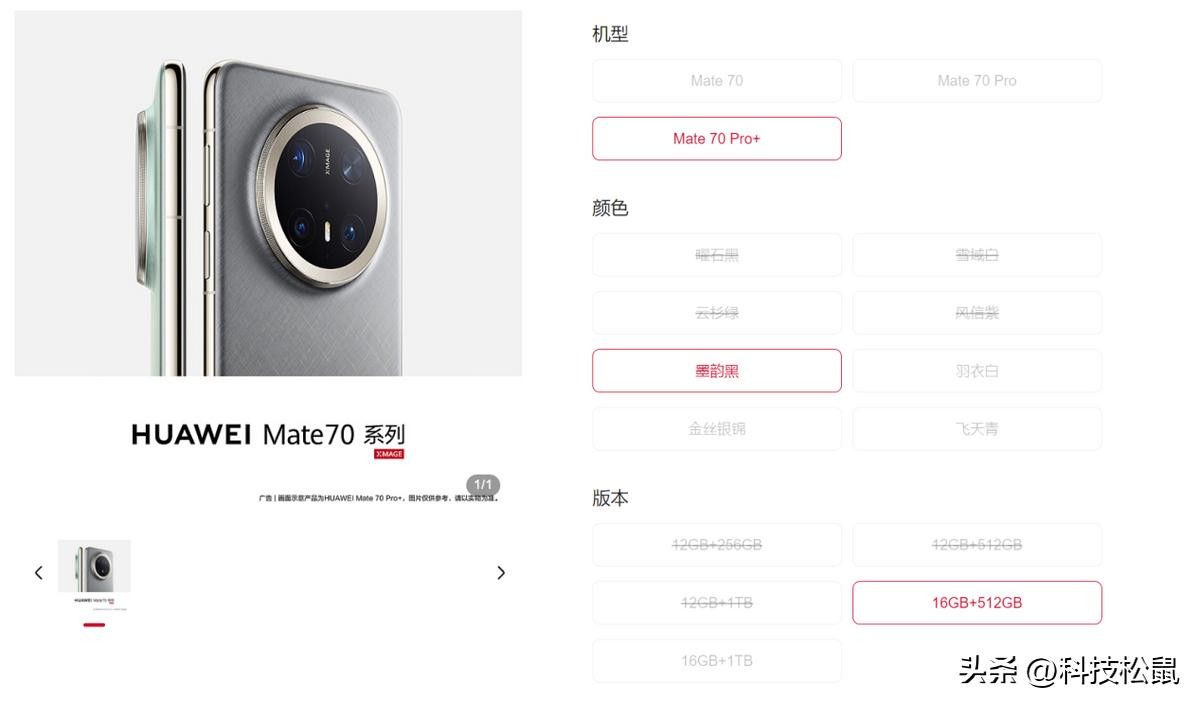Choose the Mate 70 model option
The image size is (1200, 706).
(717, 81)
